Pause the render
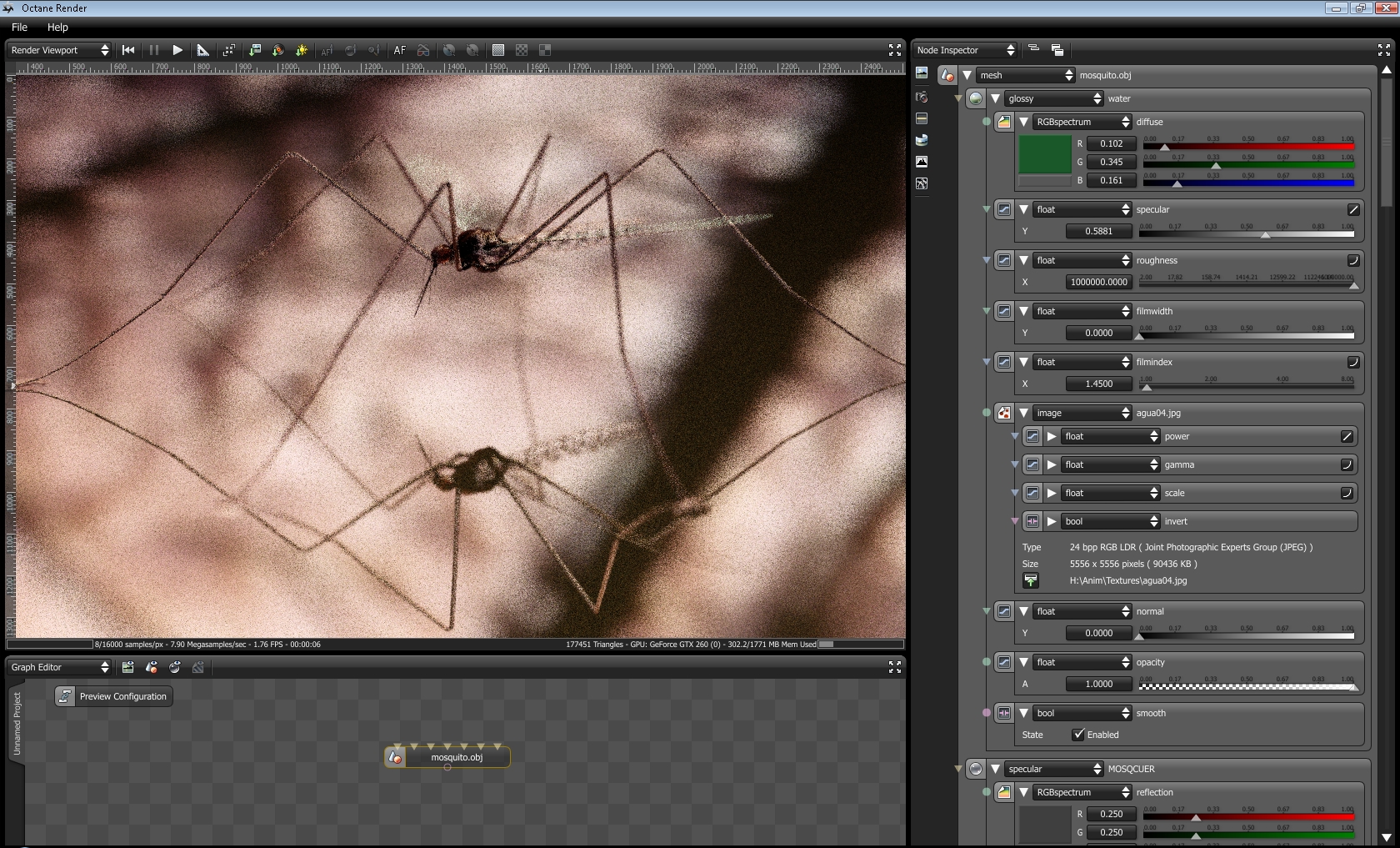Viewport: 1400px width, 848px height. (154, 50)
